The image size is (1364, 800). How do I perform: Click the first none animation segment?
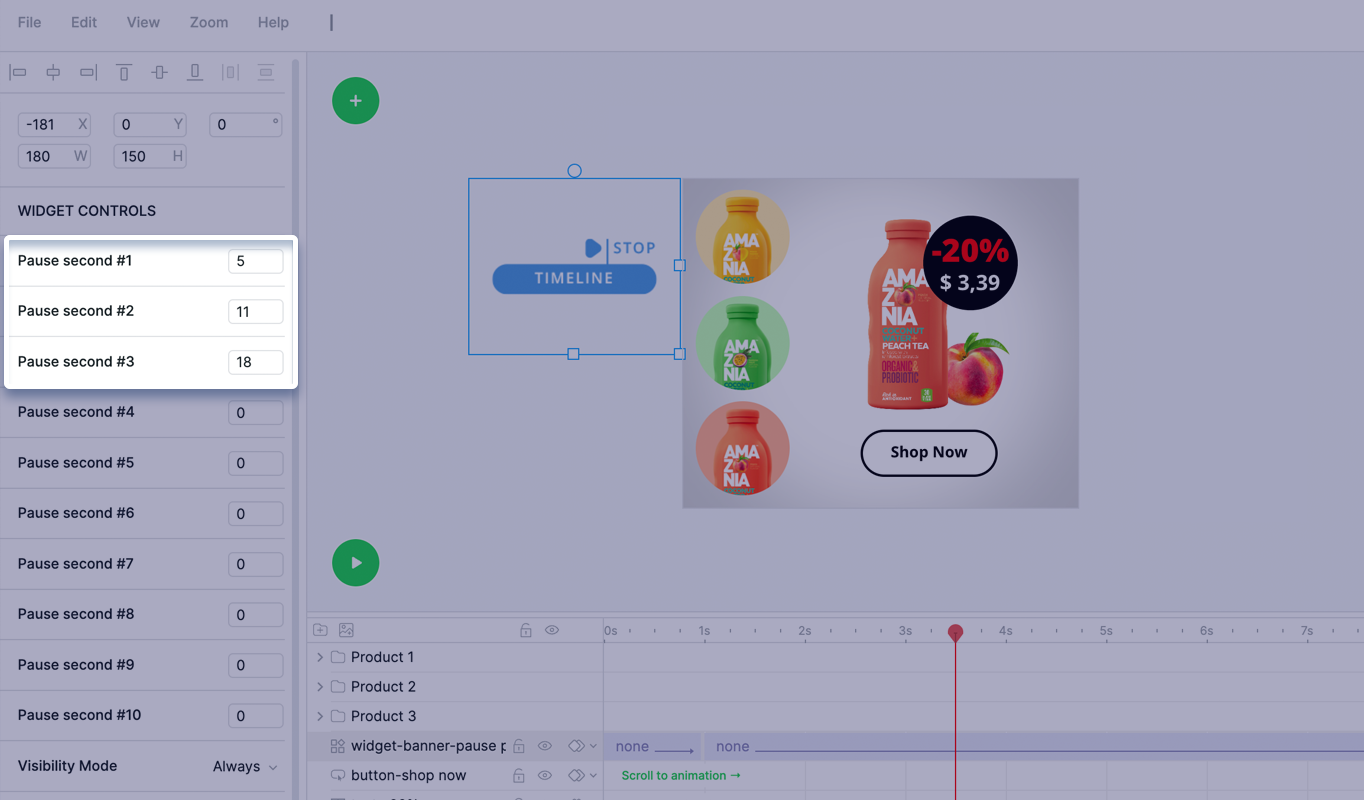(651, 746)
